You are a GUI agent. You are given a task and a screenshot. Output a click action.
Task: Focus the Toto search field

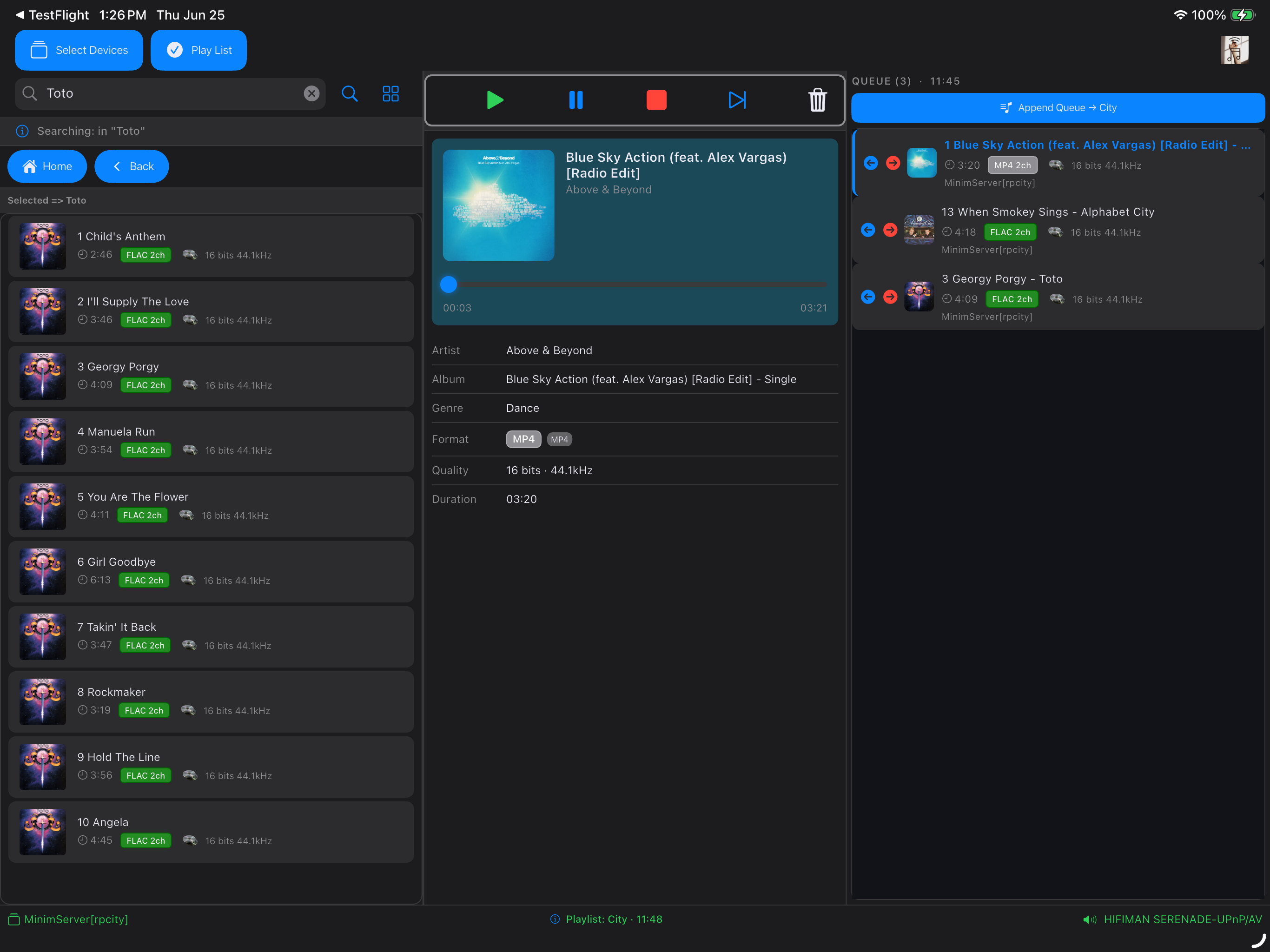tap(170, 93)
